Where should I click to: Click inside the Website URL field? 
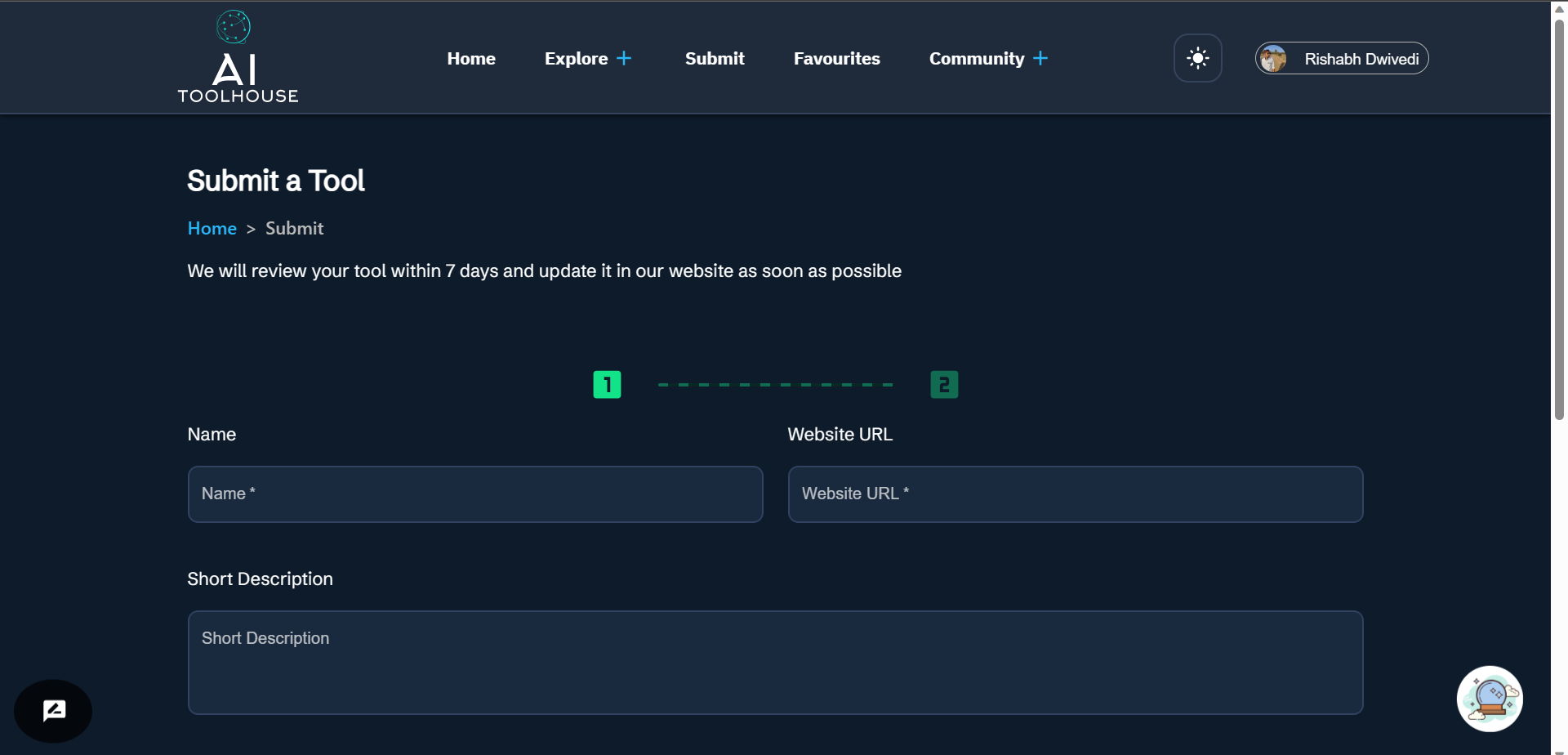1075,494
